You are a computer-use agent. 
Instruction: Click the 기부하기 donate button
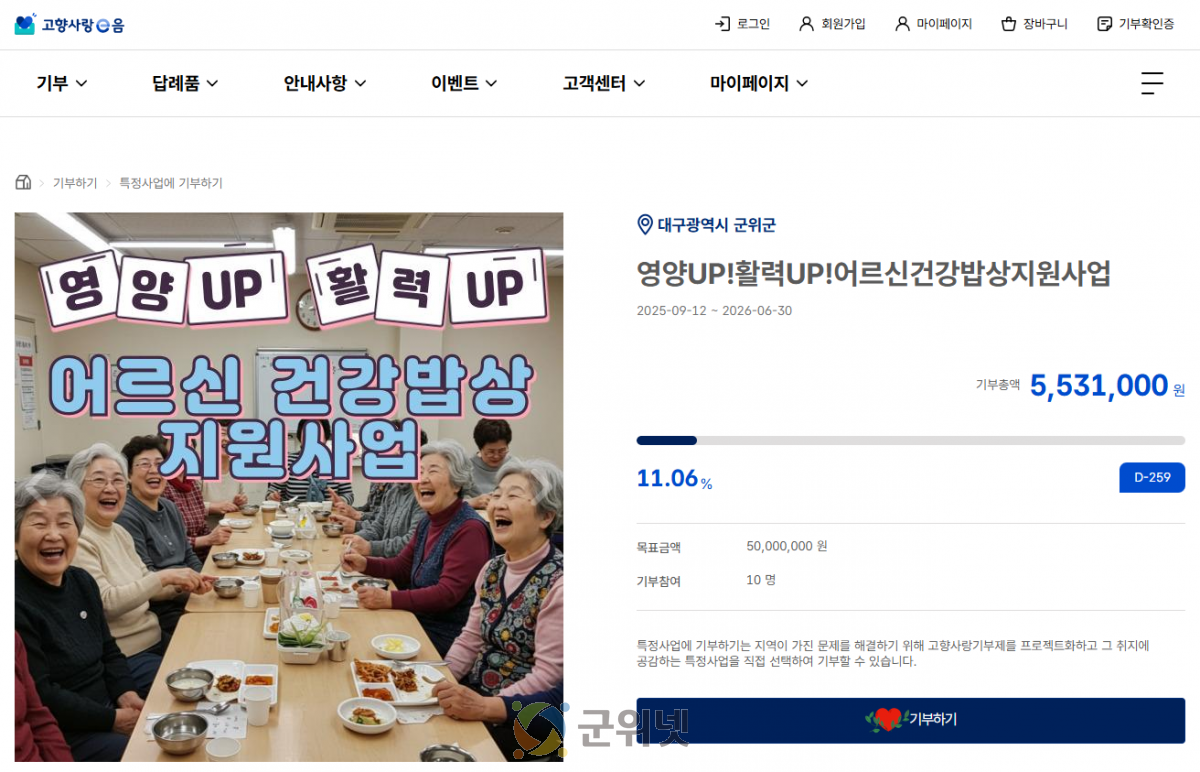click(x=911, y=720)
